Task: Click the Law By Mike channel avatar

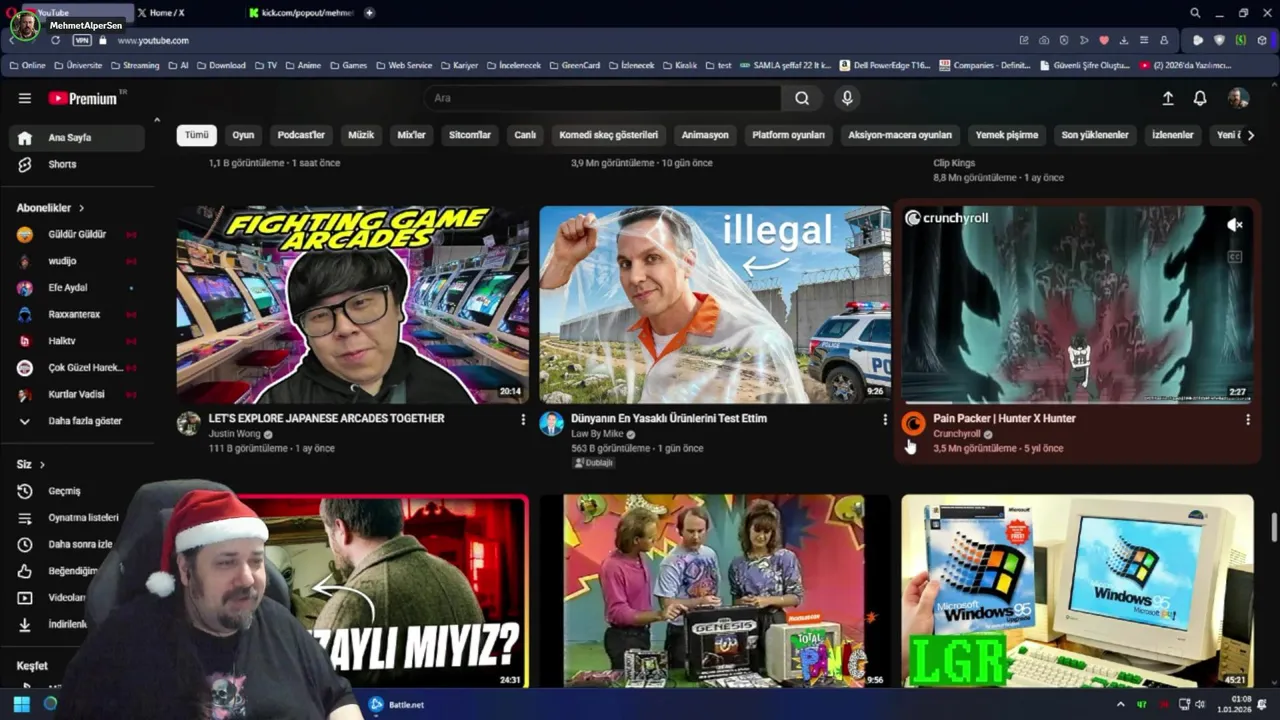Action: point(551,423)
